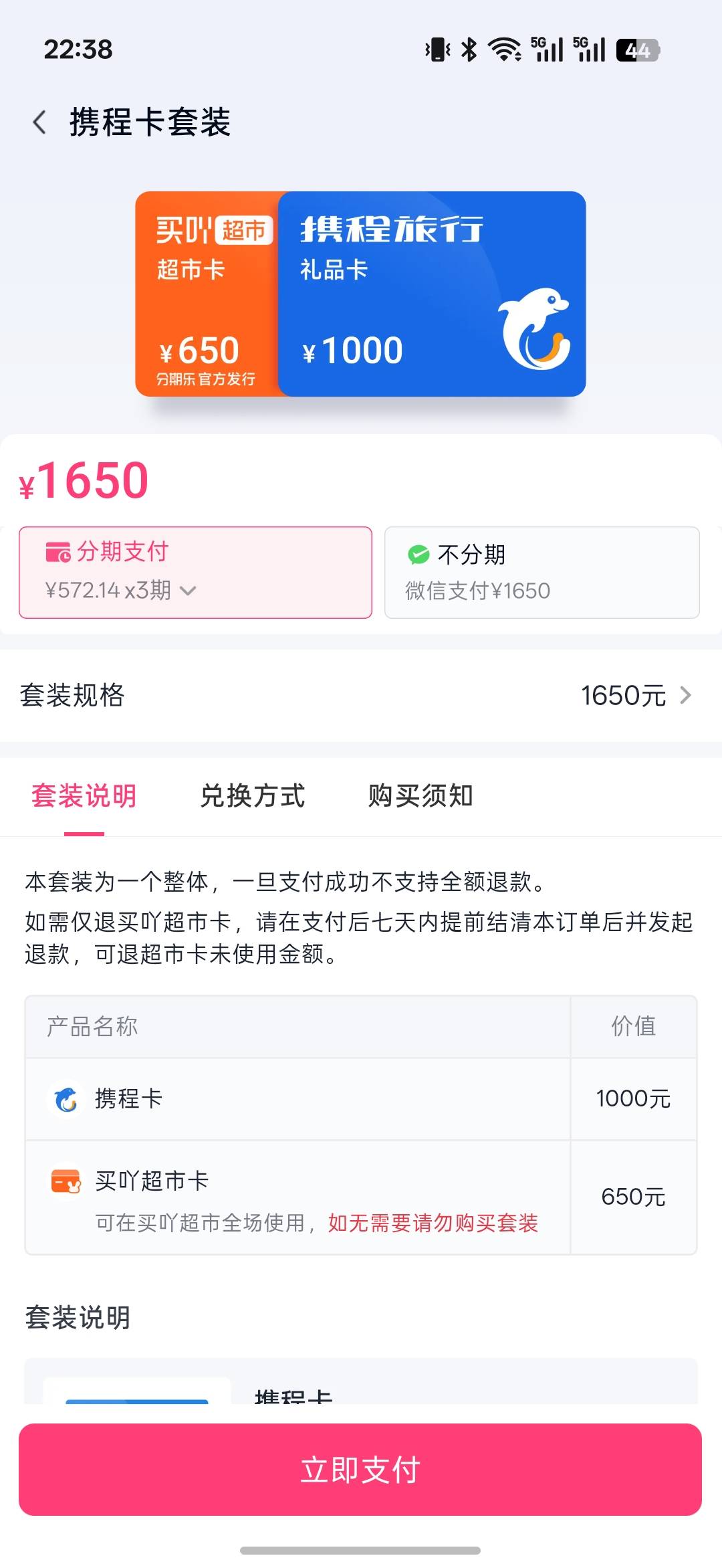Tap the installment wallet icon
The width and height of the screenshot is (722, 1568).
58,552
